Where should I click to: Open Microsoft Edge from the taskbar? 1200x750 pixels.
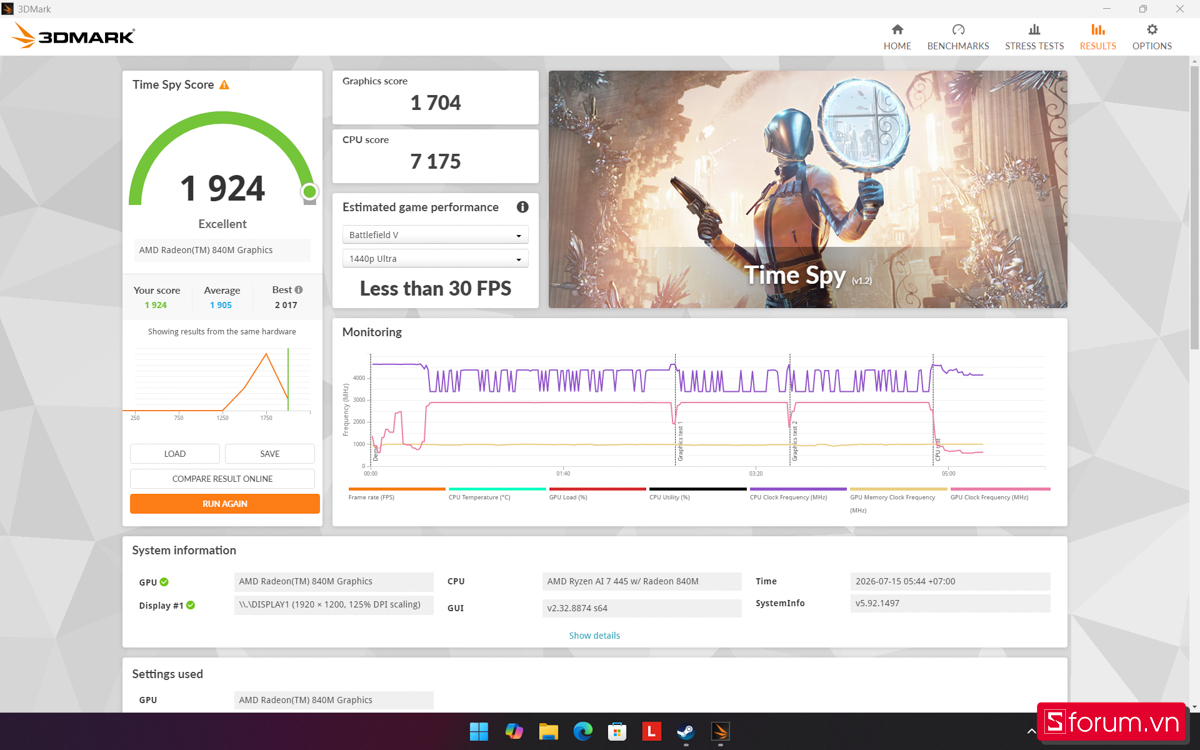pos(583,731)
